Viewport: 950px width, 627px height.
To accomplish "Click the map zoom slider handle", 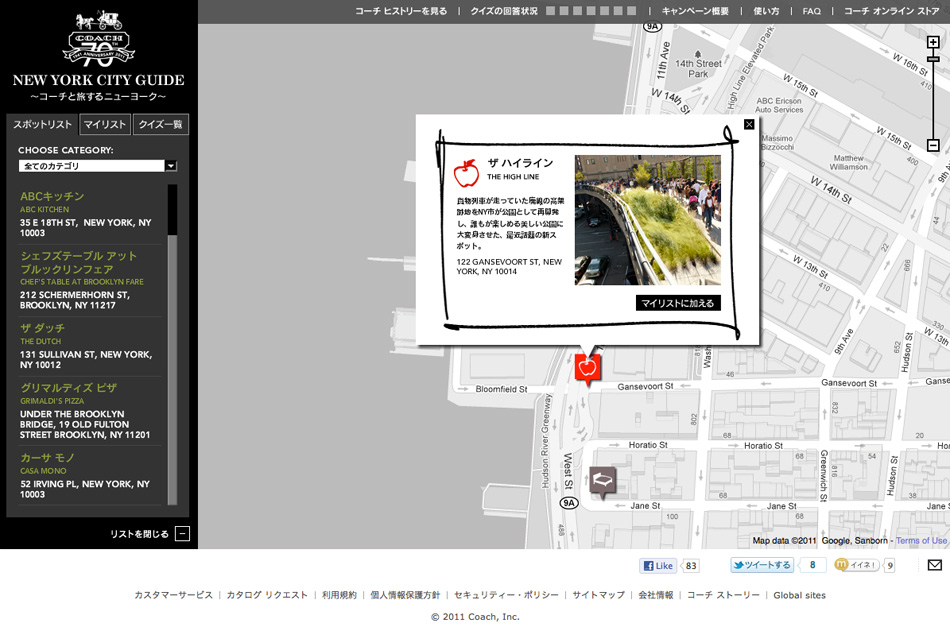I will coord(933,59).
